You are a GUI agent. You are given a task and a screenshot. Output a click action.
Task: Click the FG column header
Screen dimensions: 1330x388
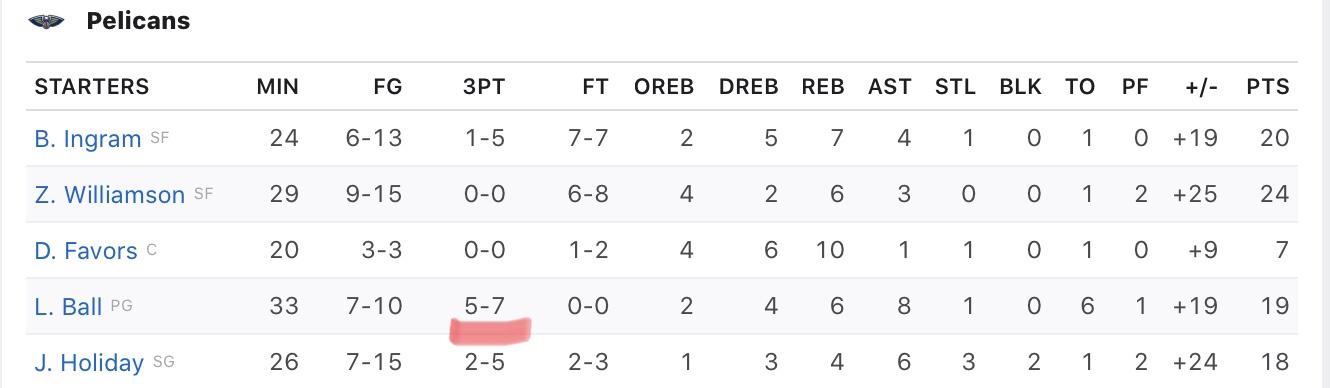click(387, 87)
